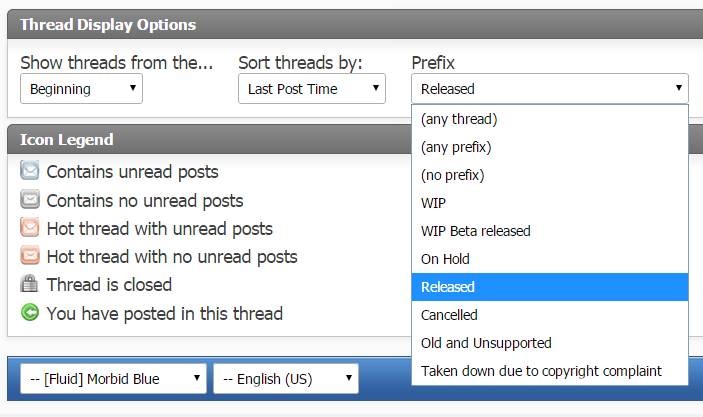Choose 'Taken down due to copyright complaint'
Screen dimensions: 703x417
(x=541, y=371)
